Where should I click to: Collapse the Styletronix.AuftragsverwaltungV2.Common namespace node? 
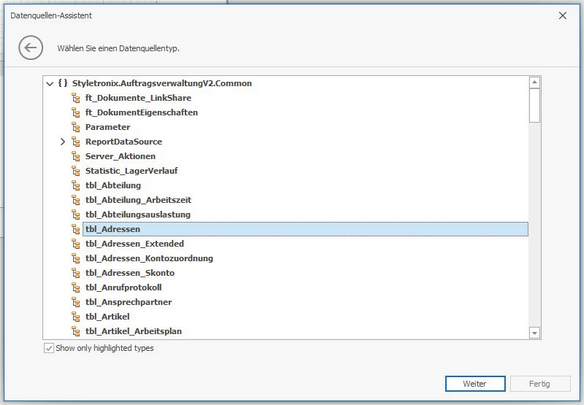click(50, 83)
